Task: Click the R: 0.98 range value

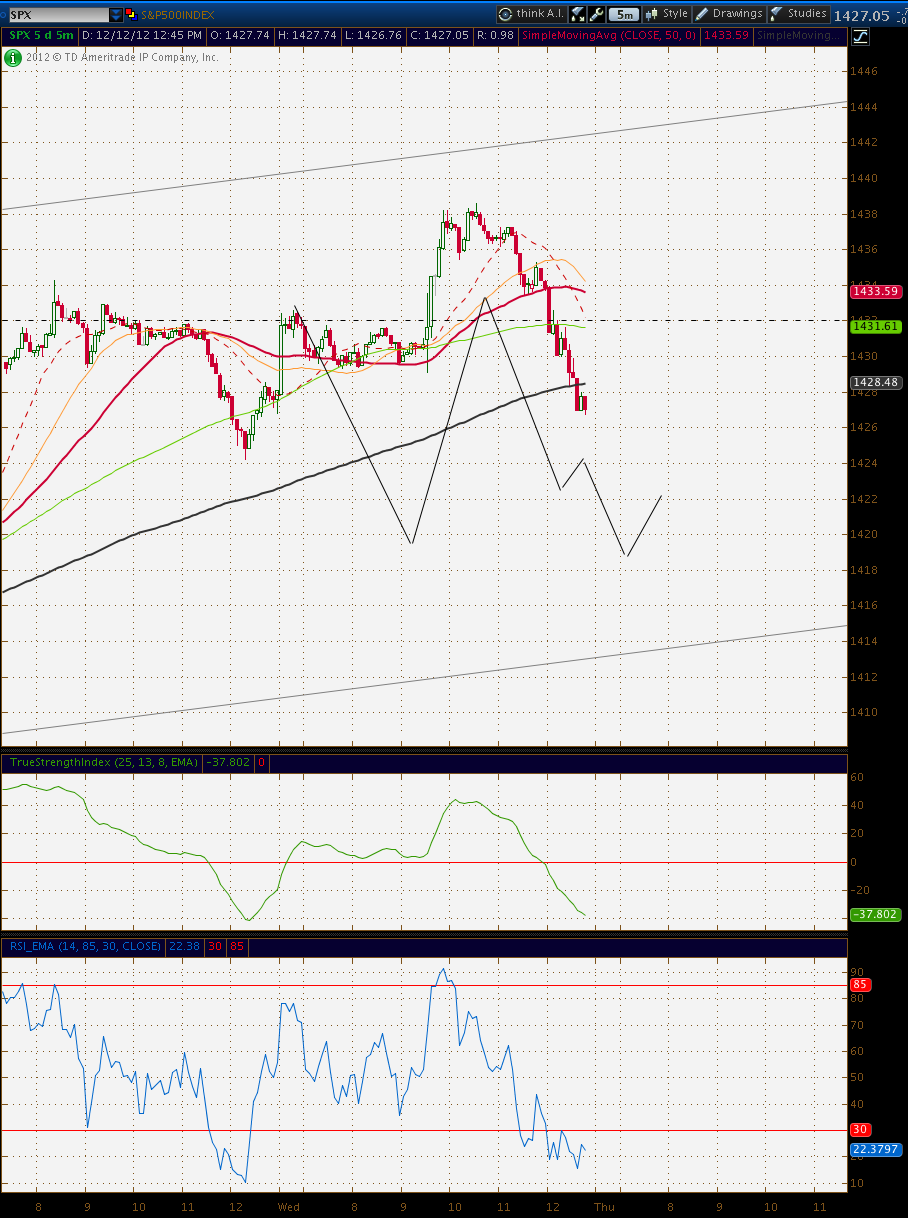Action: point(495,35)
